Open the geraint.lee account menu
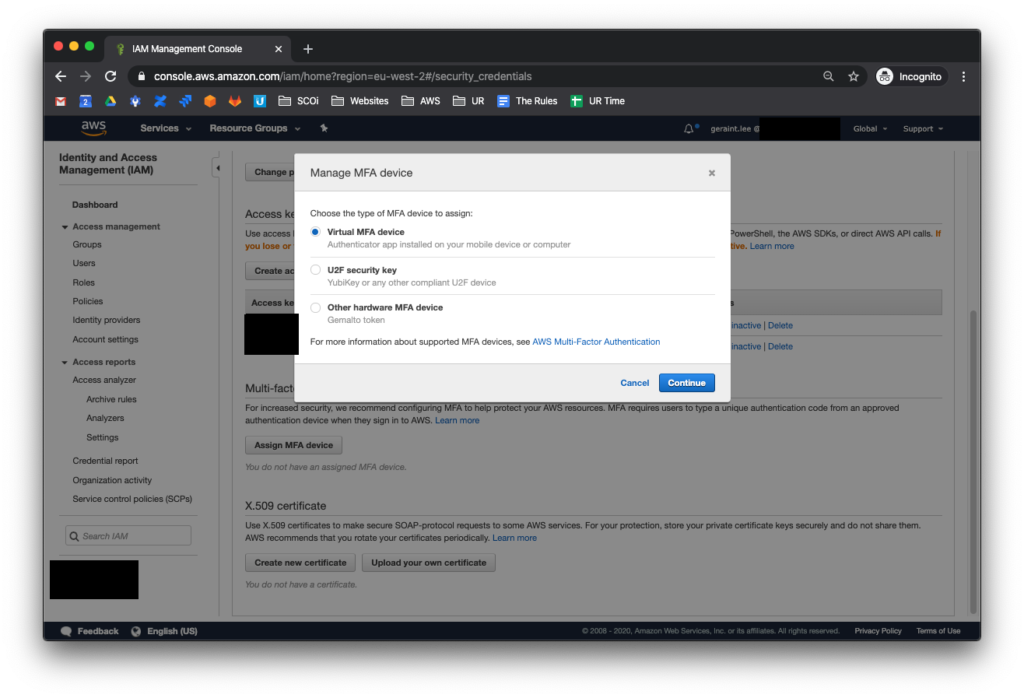Image resolution: width=1024 pixels, height=698 pixels. [735, 129]
